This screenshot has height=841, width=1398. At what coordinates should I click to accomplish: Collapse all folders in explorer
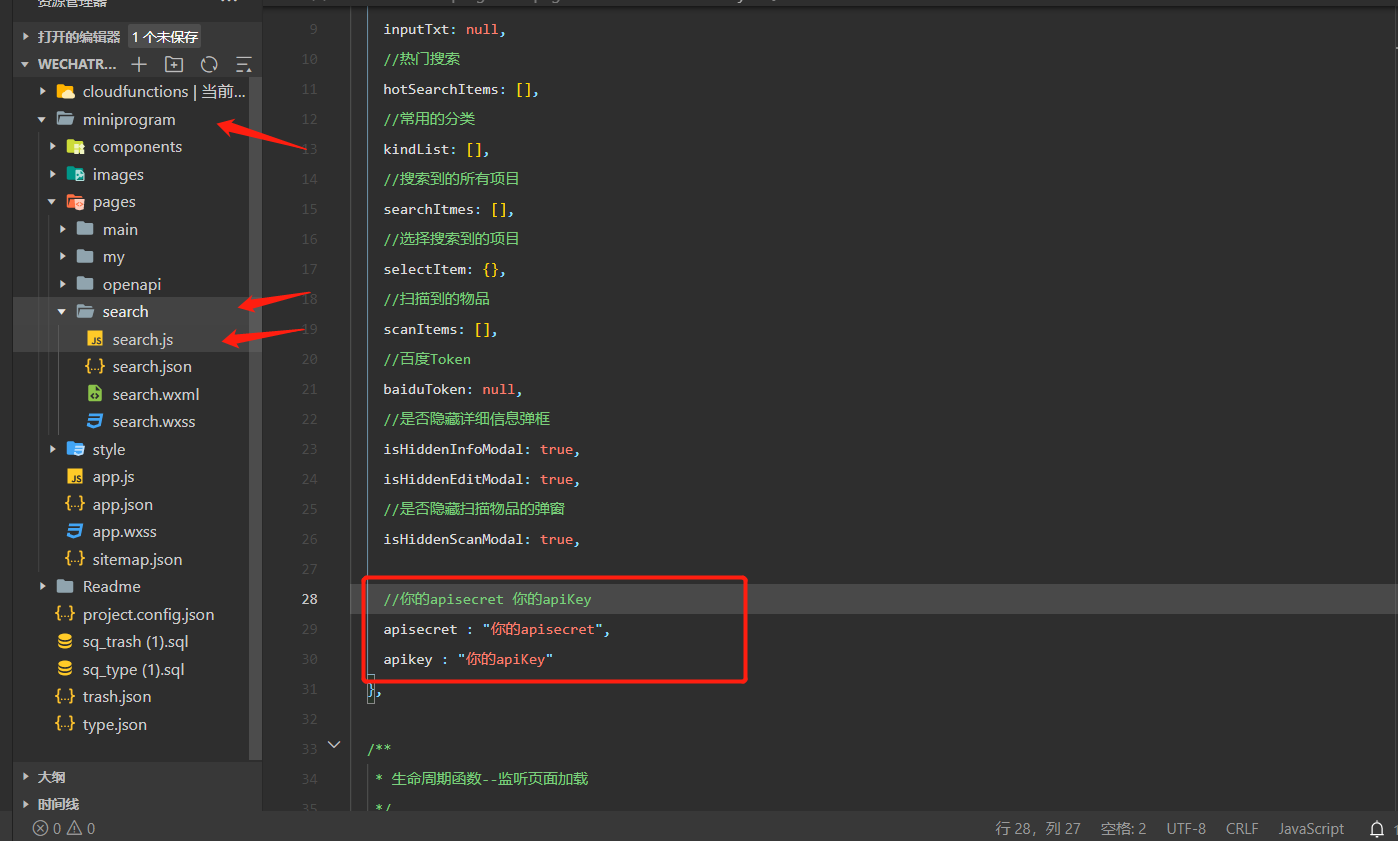[x=243, y=64]
